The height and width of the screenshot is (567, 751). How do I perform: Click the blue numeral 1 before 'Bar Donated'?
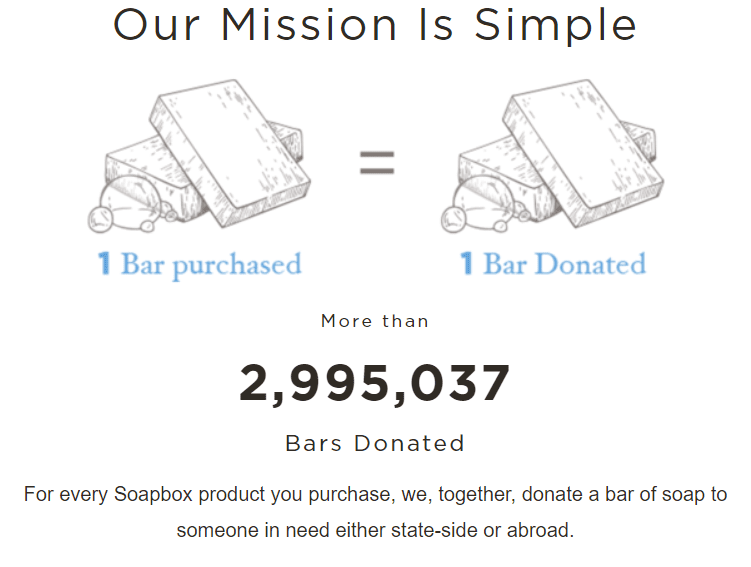click(x=466, y=265)
